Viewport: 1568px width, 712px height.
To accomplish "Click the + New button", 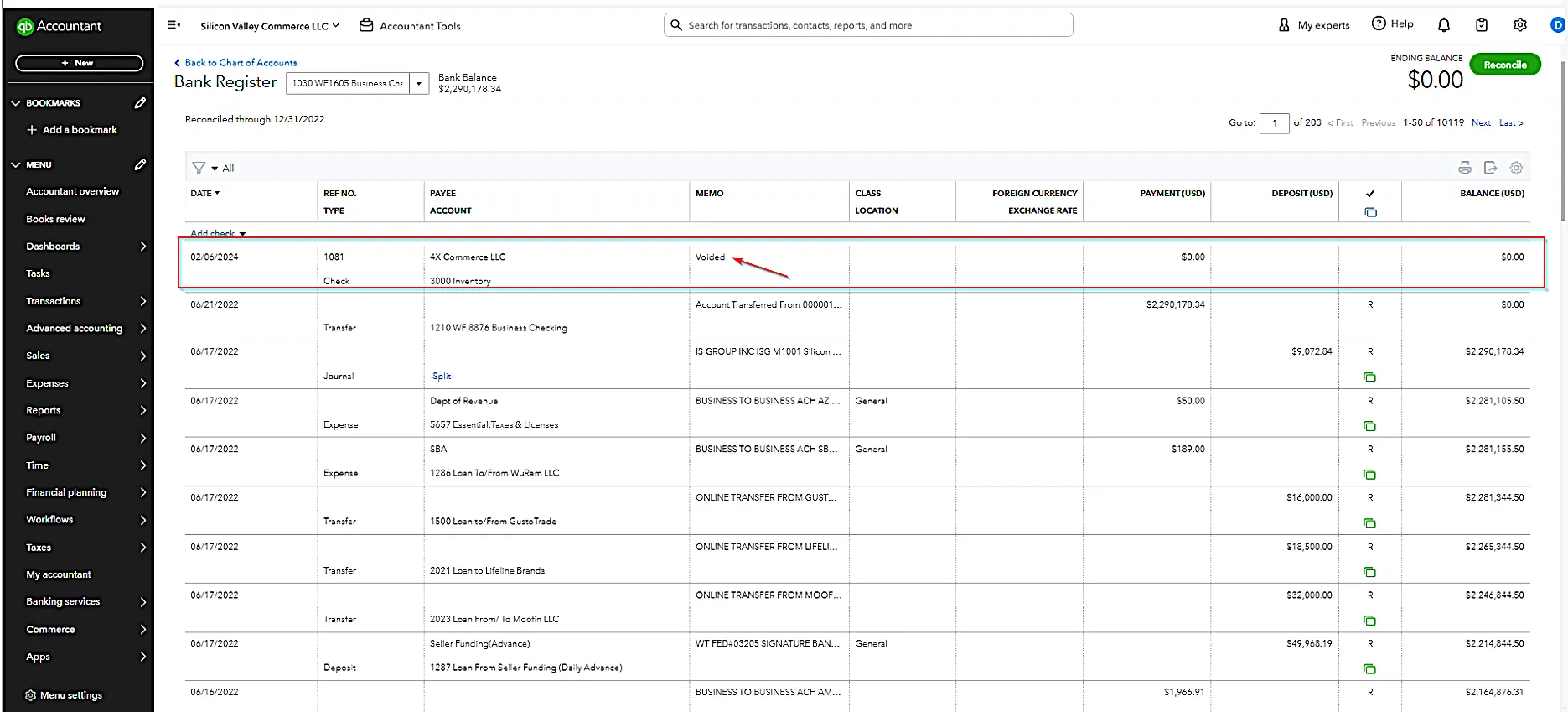I will point(79,63).
